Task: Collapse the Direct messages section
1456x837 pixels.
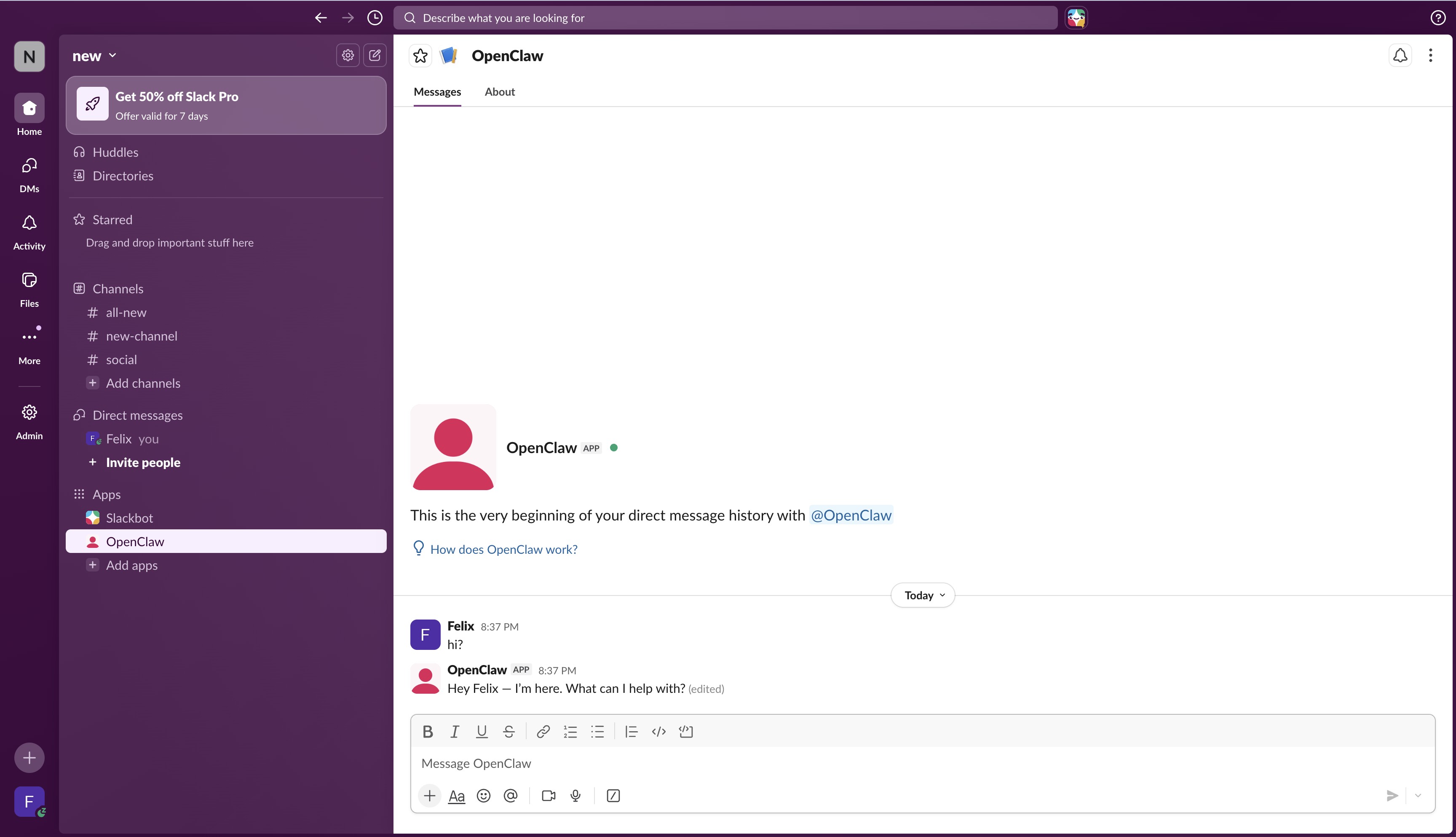Action: [x=137, y=415]
